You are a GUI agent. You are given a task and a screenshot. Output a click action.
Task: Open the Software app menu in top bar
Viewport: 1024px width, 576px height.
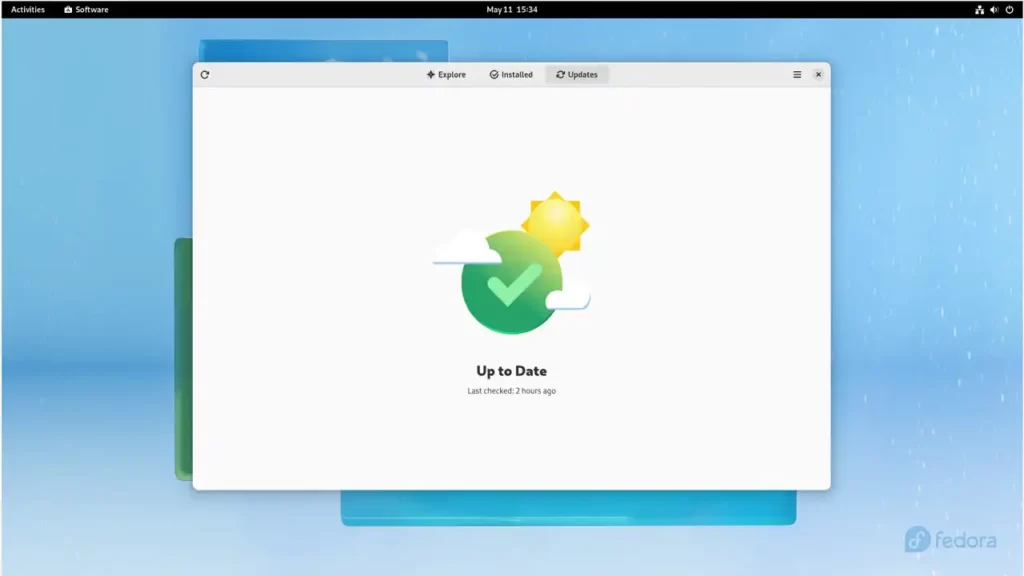(x=86, y=9)
